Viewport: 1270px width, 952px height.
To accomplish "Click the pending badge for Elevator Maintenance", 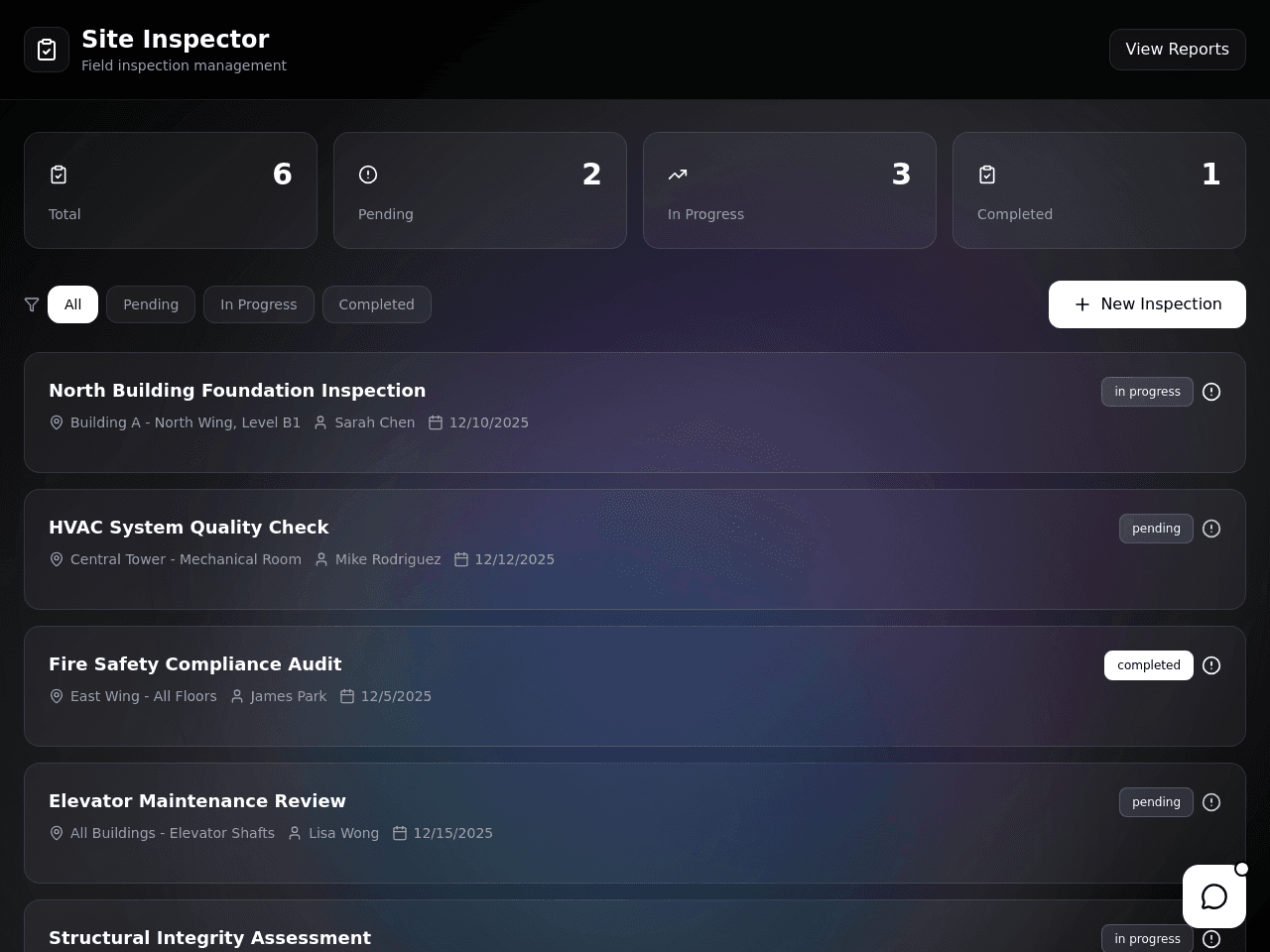I will point(1156,802).
